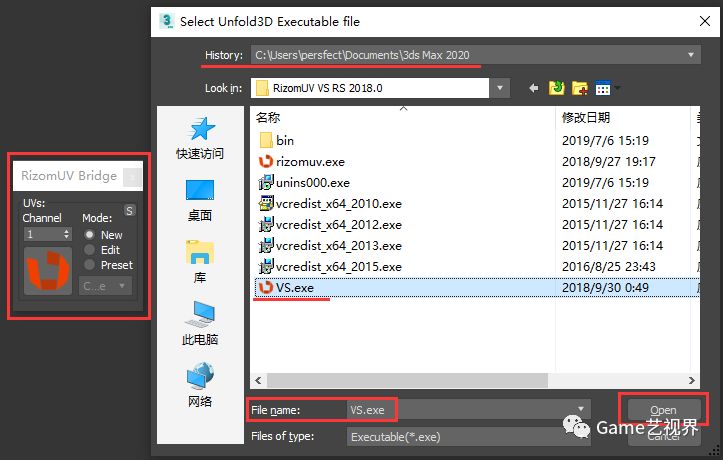Open 此电脑 This PC location
The image size is (723, 460).
tap(200, 323)
